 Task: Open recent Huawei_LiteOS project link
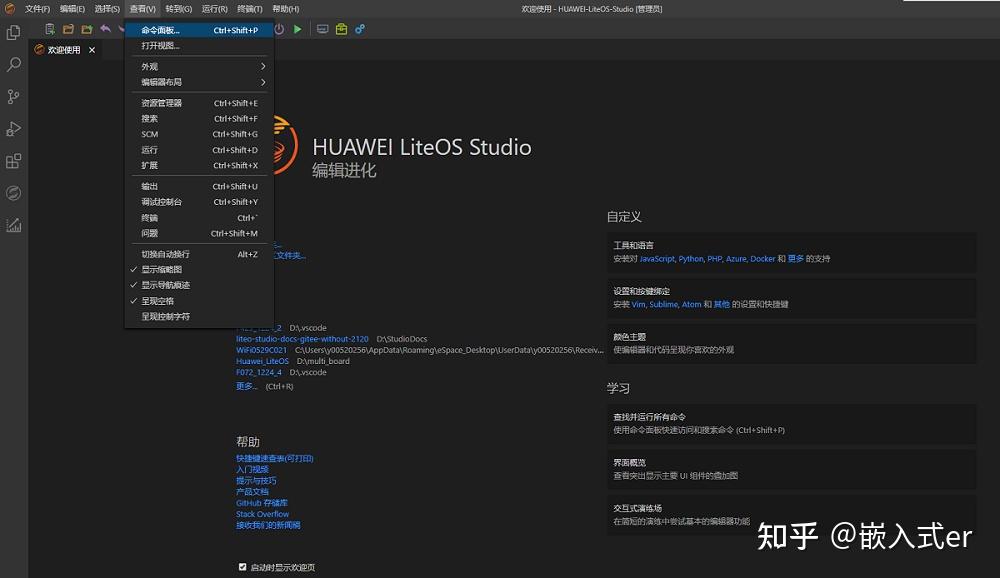(262, 361)
